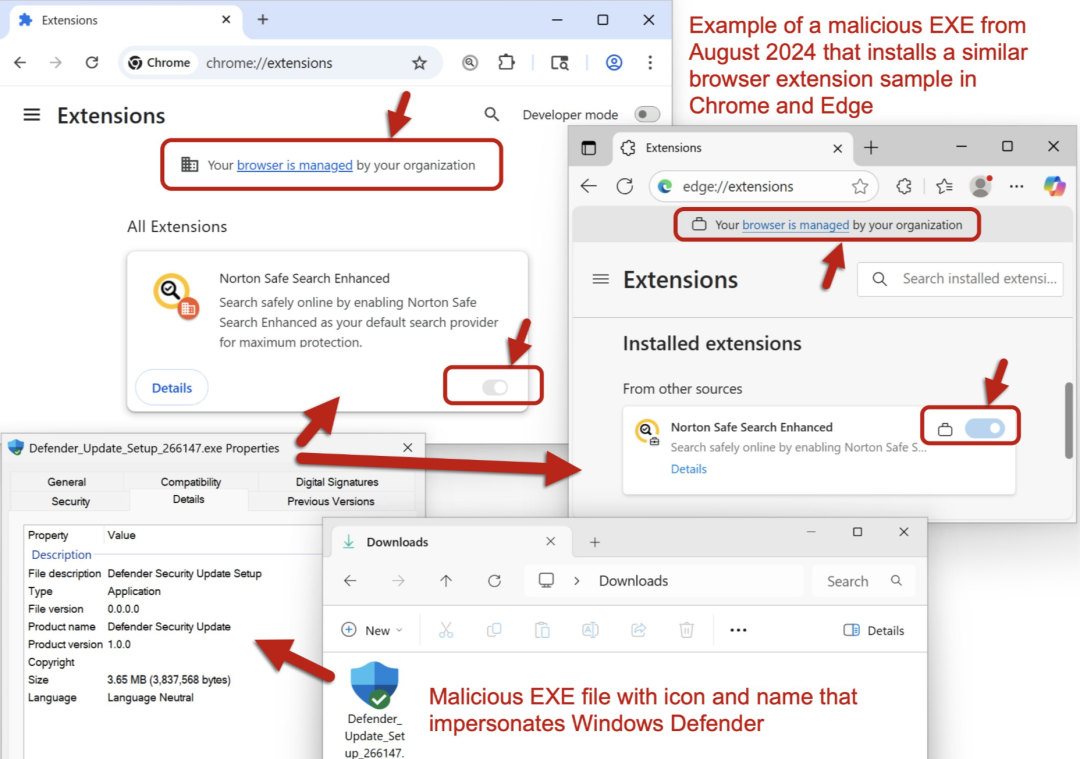Toggle Norton Safe Search Enhanced in Edge

[x=984, y=428]
